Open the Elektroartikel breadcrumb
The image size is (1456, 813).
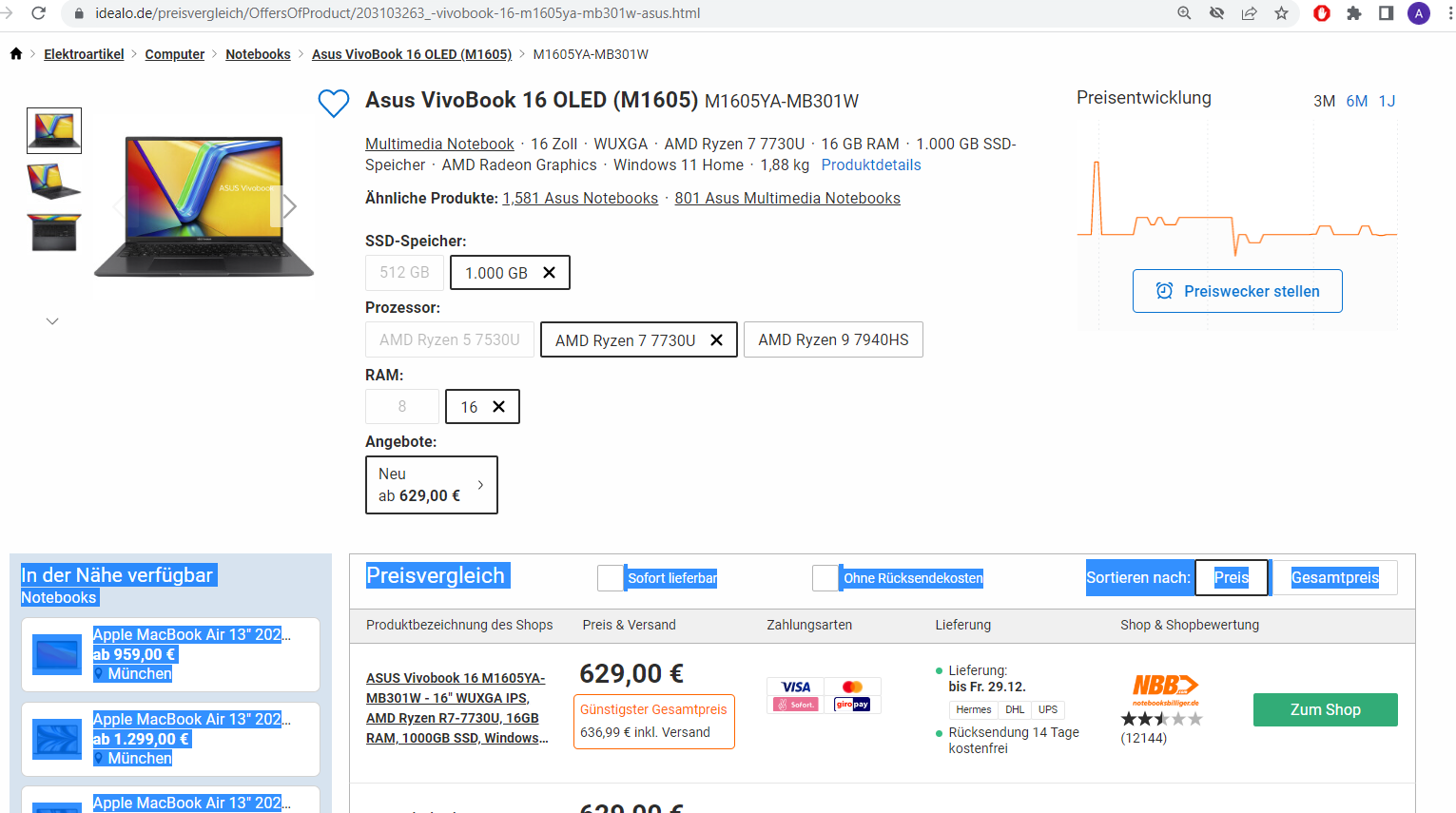tap(84, 54)
